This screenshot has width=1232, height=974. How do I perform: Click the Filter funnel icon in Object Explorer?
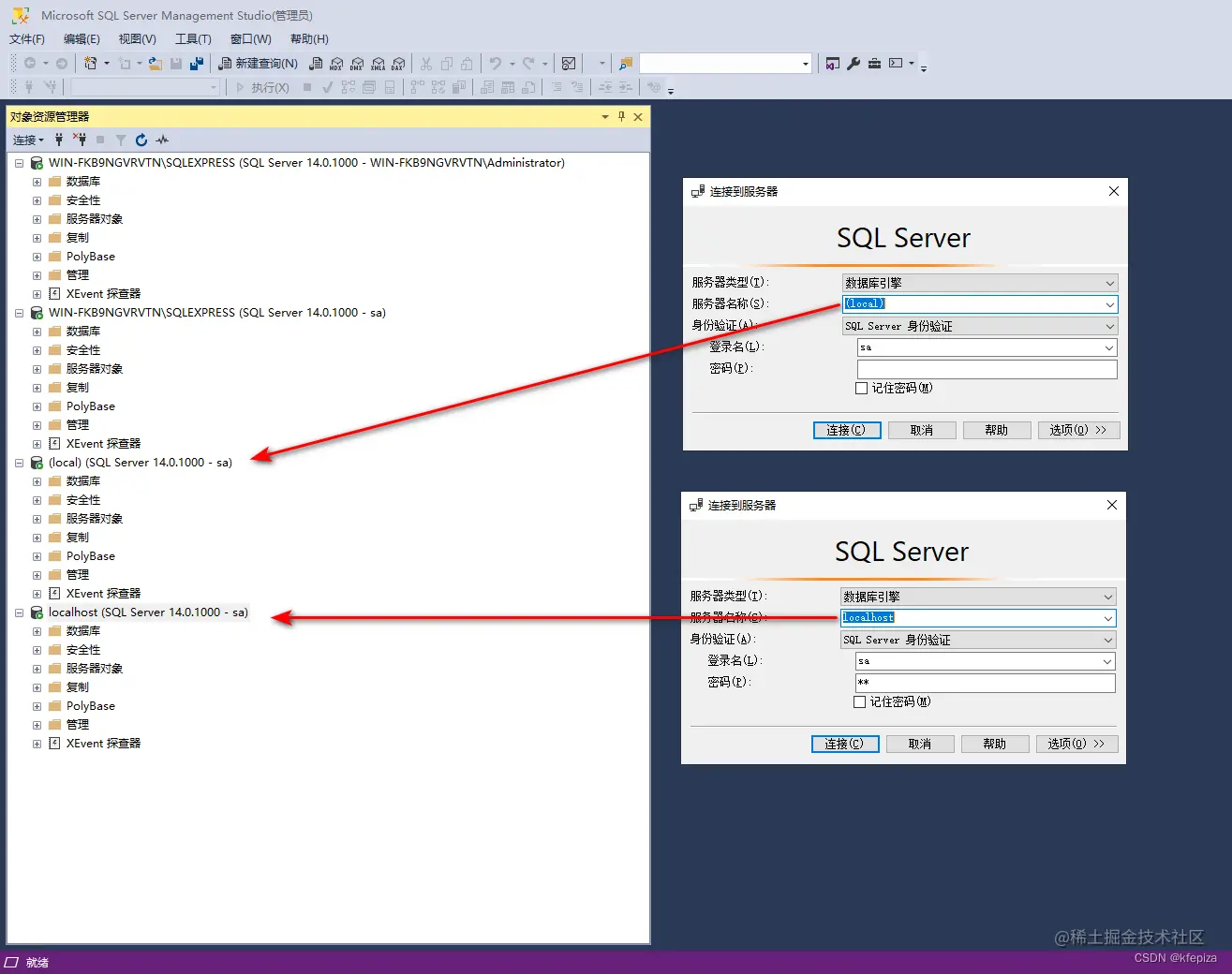click(x=121, y=140)
